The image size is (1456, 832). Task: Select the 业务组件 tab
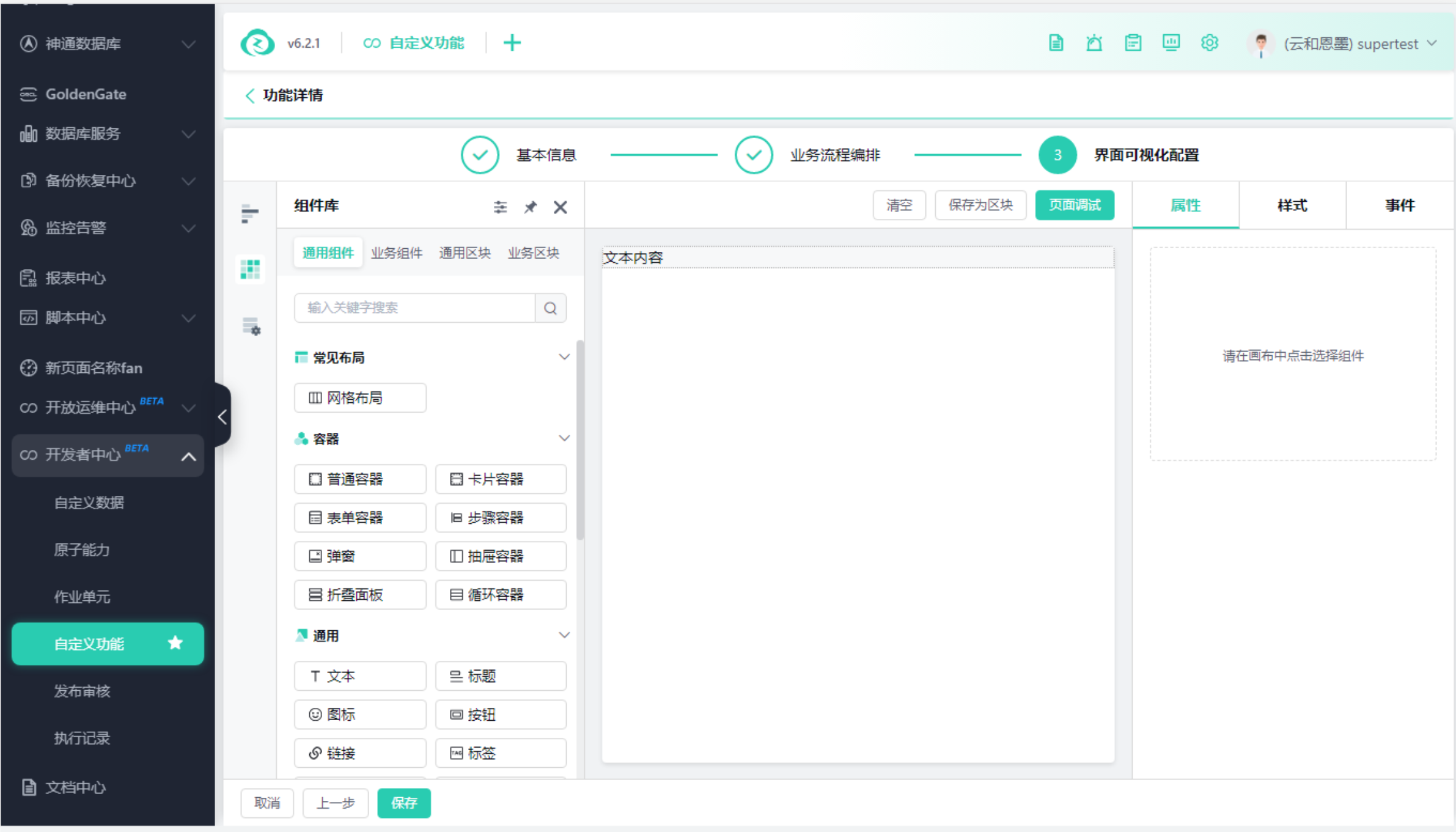pyautogui.click(x=396, y=253)
